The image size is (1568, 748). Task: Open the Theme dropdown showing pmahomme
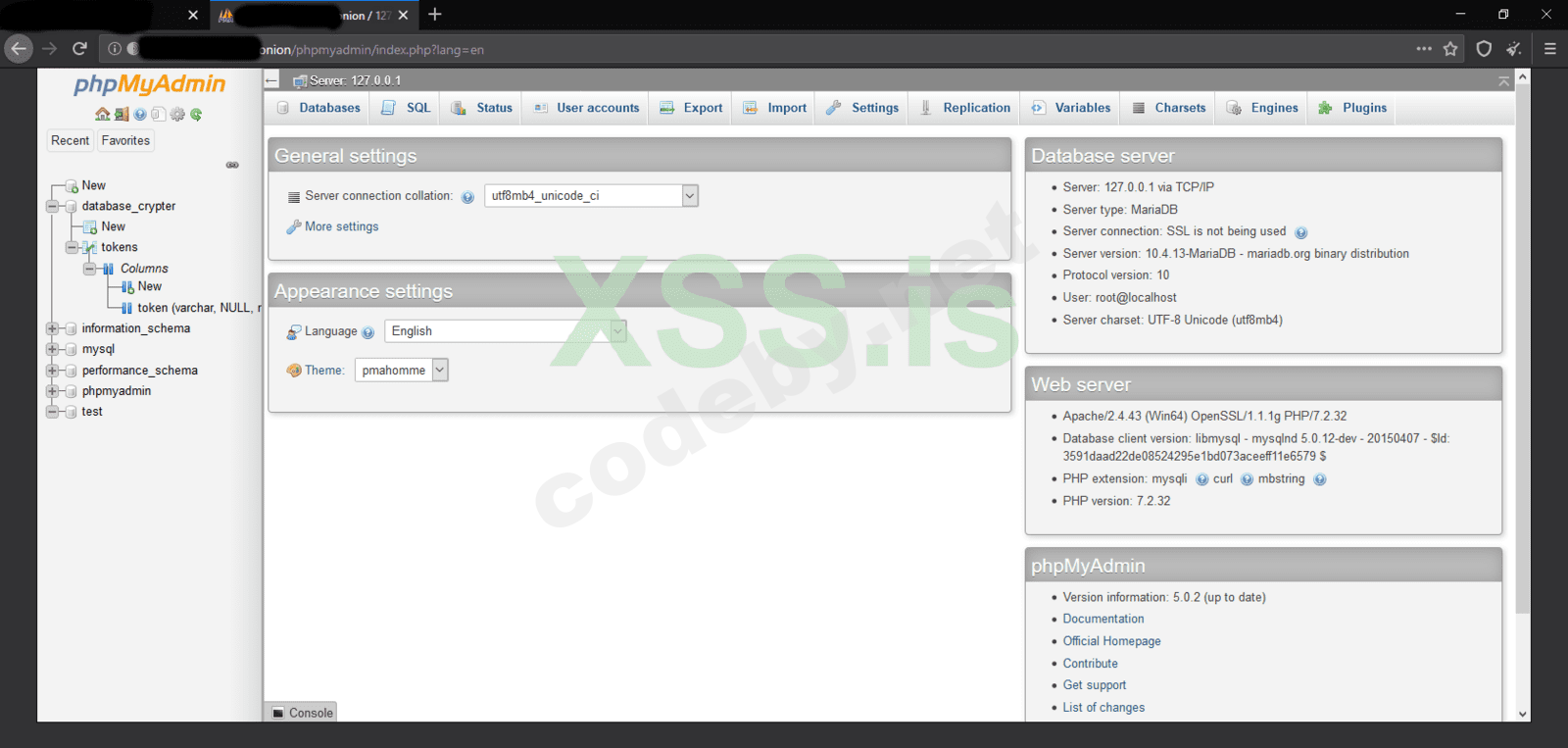click(402, 370)
